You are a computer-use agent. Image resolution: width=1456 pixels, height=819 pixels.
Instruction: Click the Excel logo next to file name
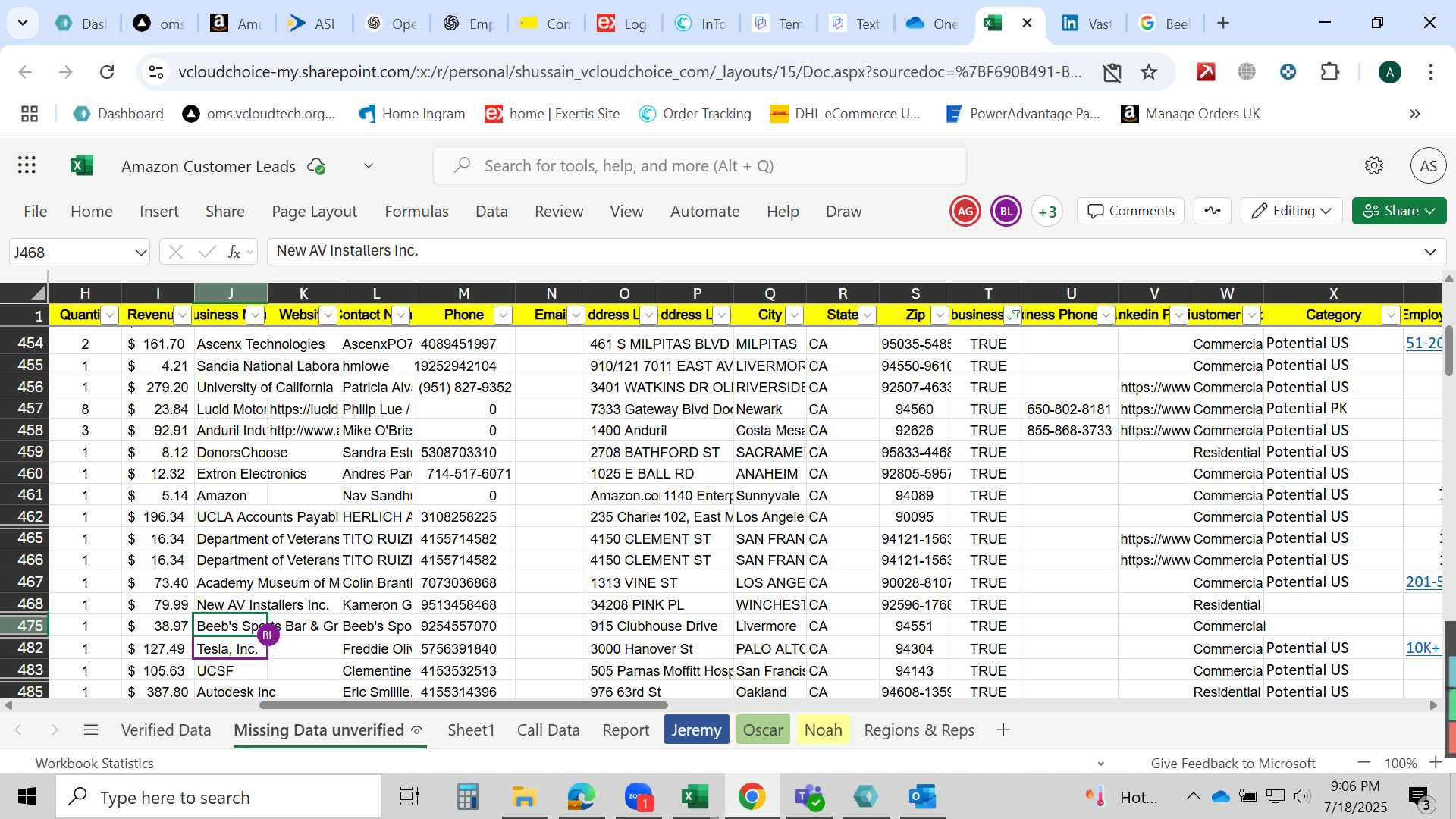point(81,165)
